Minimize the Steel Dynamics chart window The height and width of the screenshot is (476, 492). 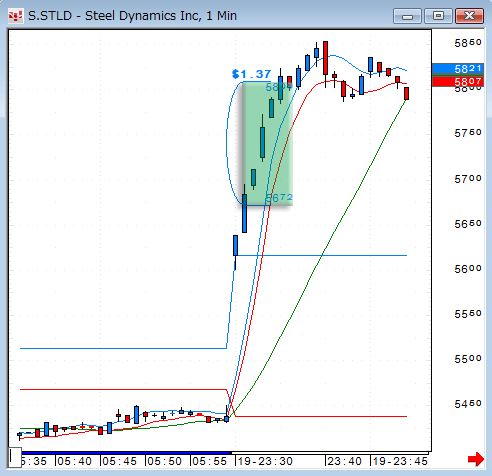pyautogui.click(x=407, y=16)
